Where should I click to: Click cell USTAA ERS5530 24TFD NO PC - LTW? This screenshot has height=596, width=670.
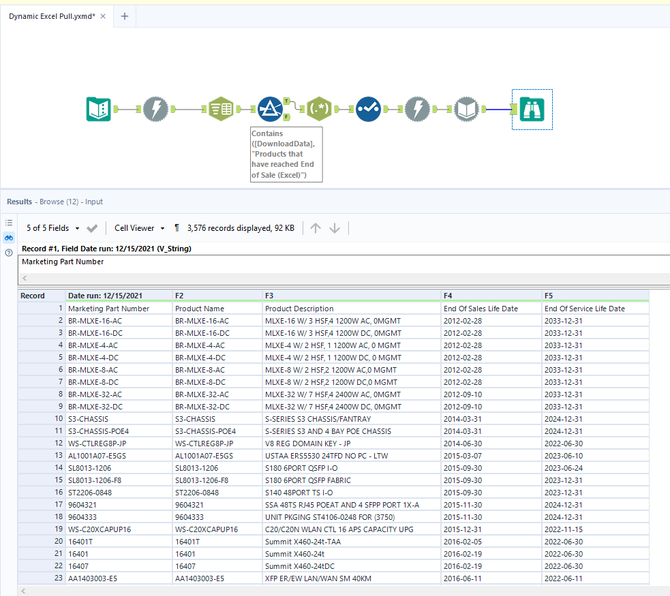[351, 456]
